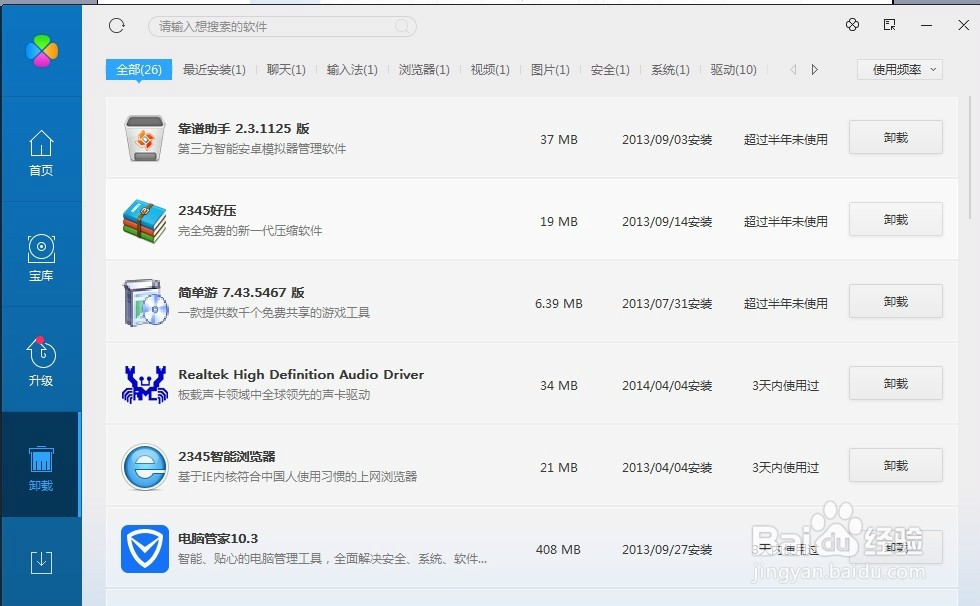Click the 2014/04/04安装 date text
The height and width of the screenshot is (606, 980).
pyautogui.click(x=667, y=385)
